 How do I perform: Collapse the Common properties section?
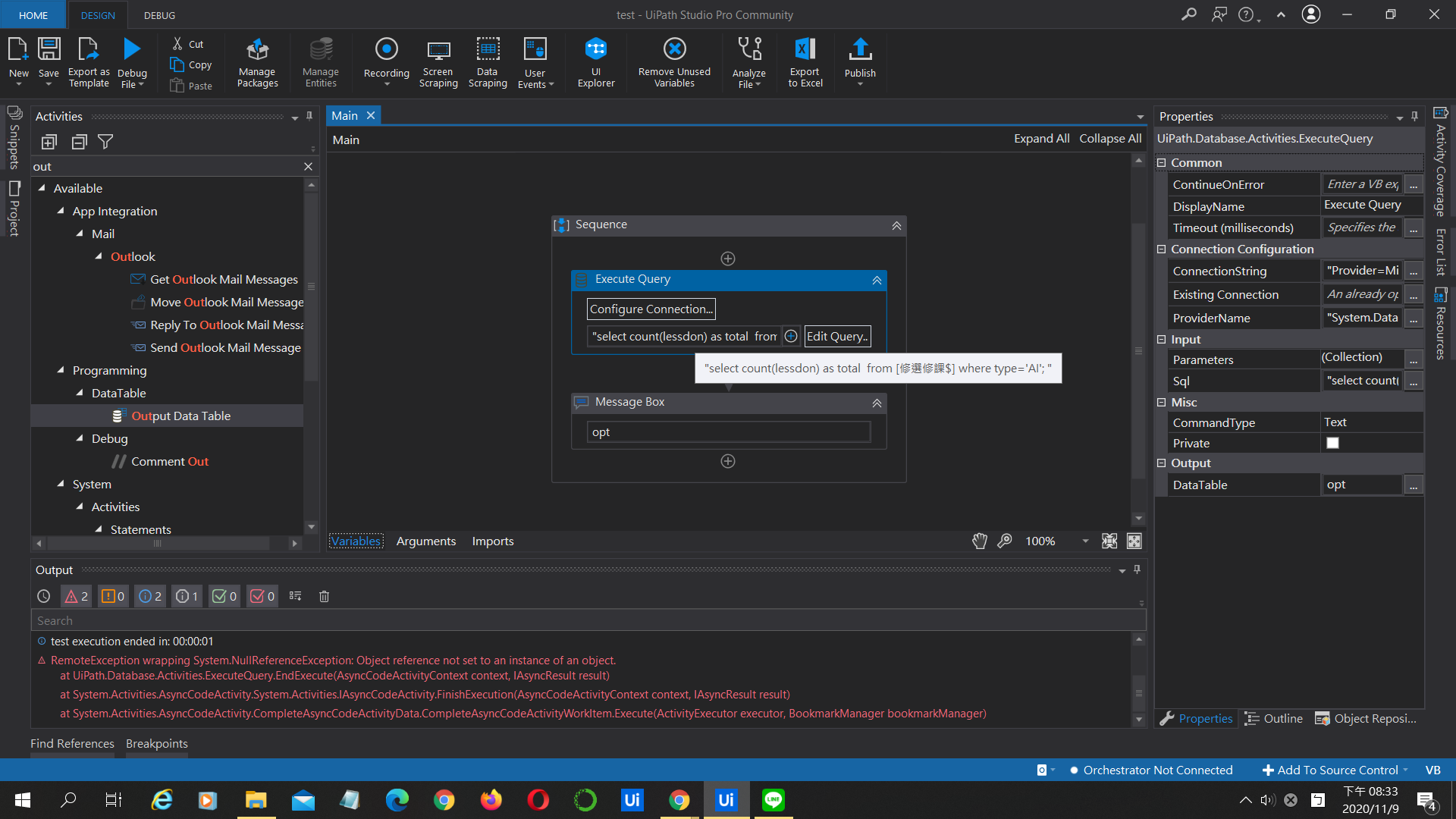click(x=1163, y=162)
